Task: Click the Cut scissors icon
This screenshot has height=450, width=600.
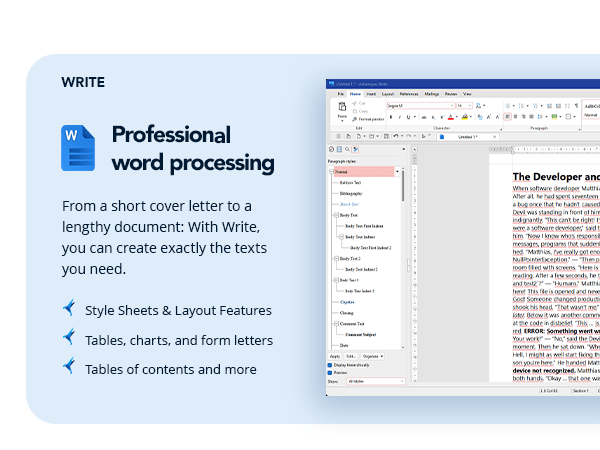Action: [x=355, y=103]
